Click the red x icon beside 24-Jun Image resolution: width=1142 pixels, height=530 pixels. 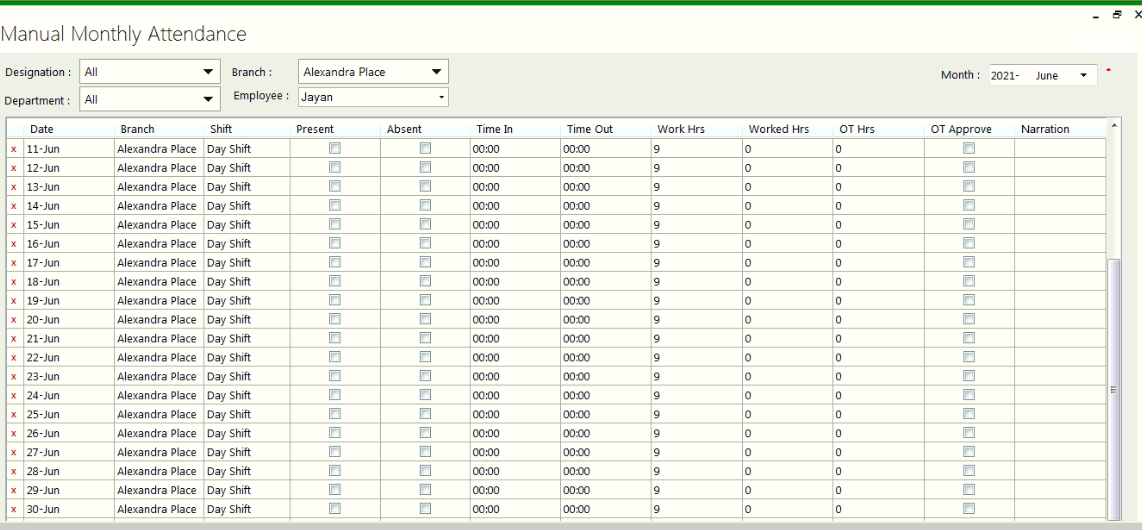click(x=14, y=396)
